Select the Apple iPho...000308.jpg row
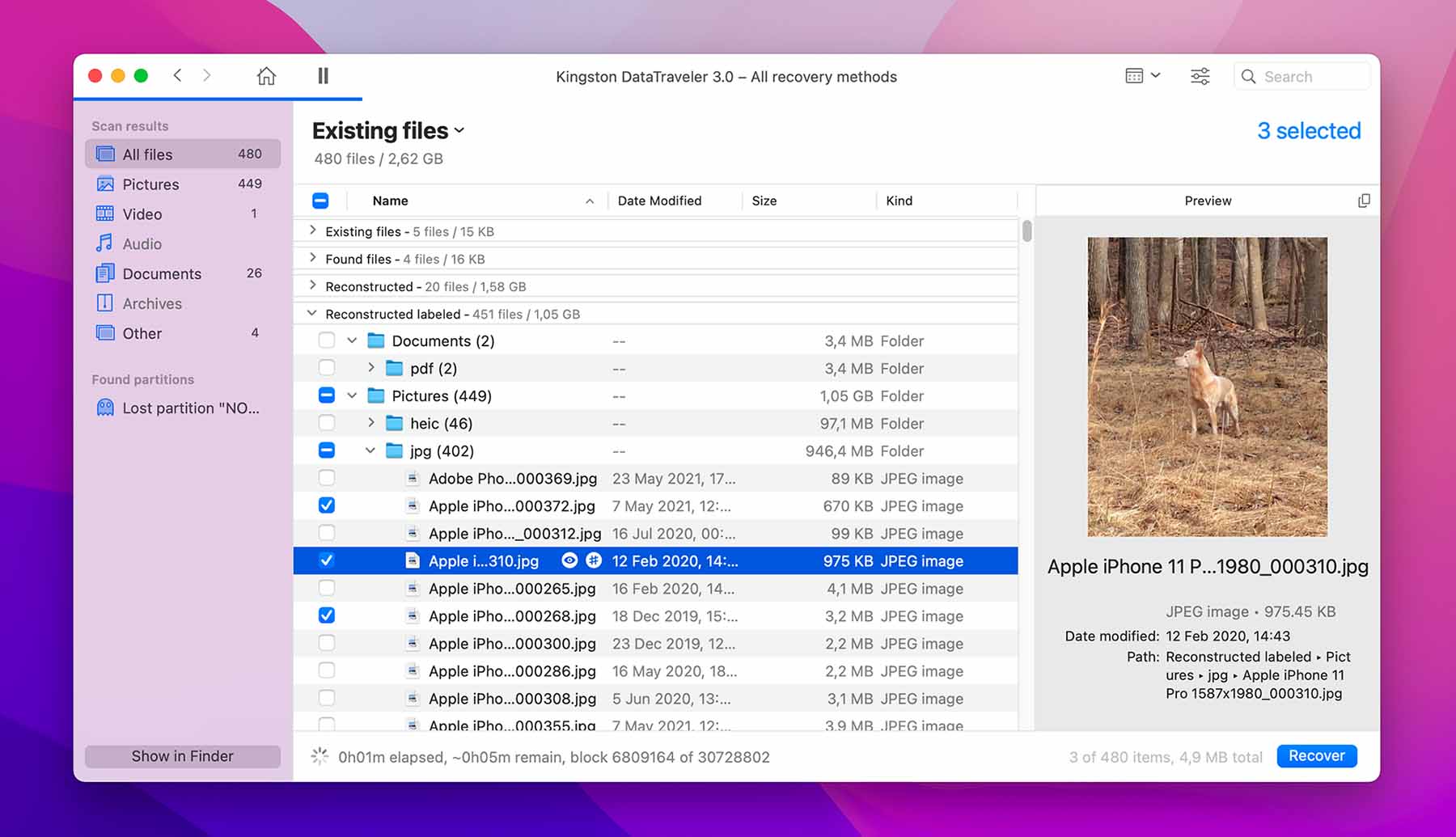The image size is (1456, 837). click(x=655, y=698)
